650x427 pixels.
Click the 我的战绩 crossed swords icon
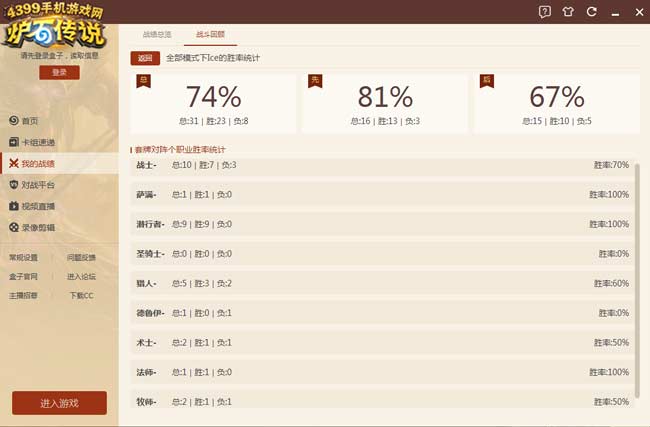(14, 163)
